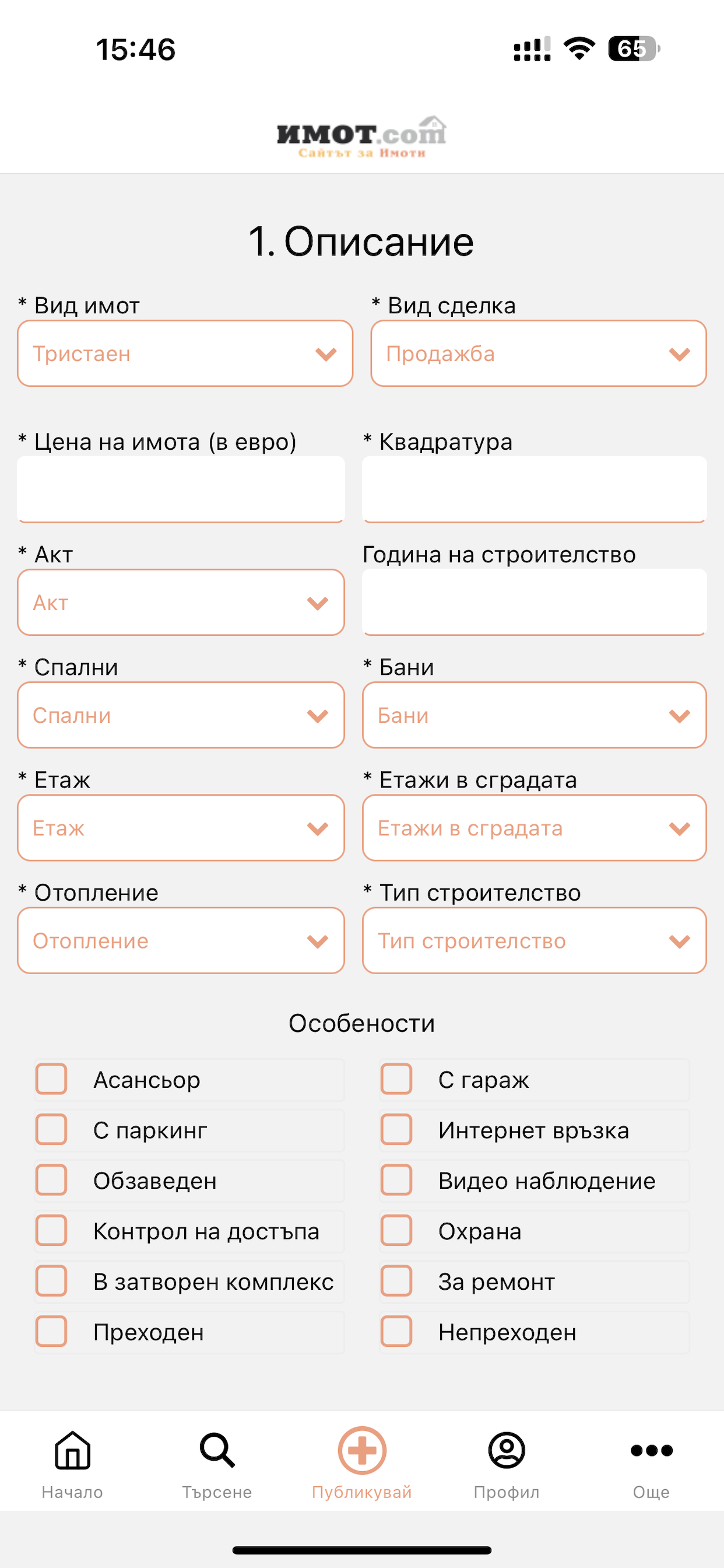Open Търсене magnifier icon
Image resolution: width=724 pixels, height=1568 pixels.
pyautogui.click(x=217, y=1450)
